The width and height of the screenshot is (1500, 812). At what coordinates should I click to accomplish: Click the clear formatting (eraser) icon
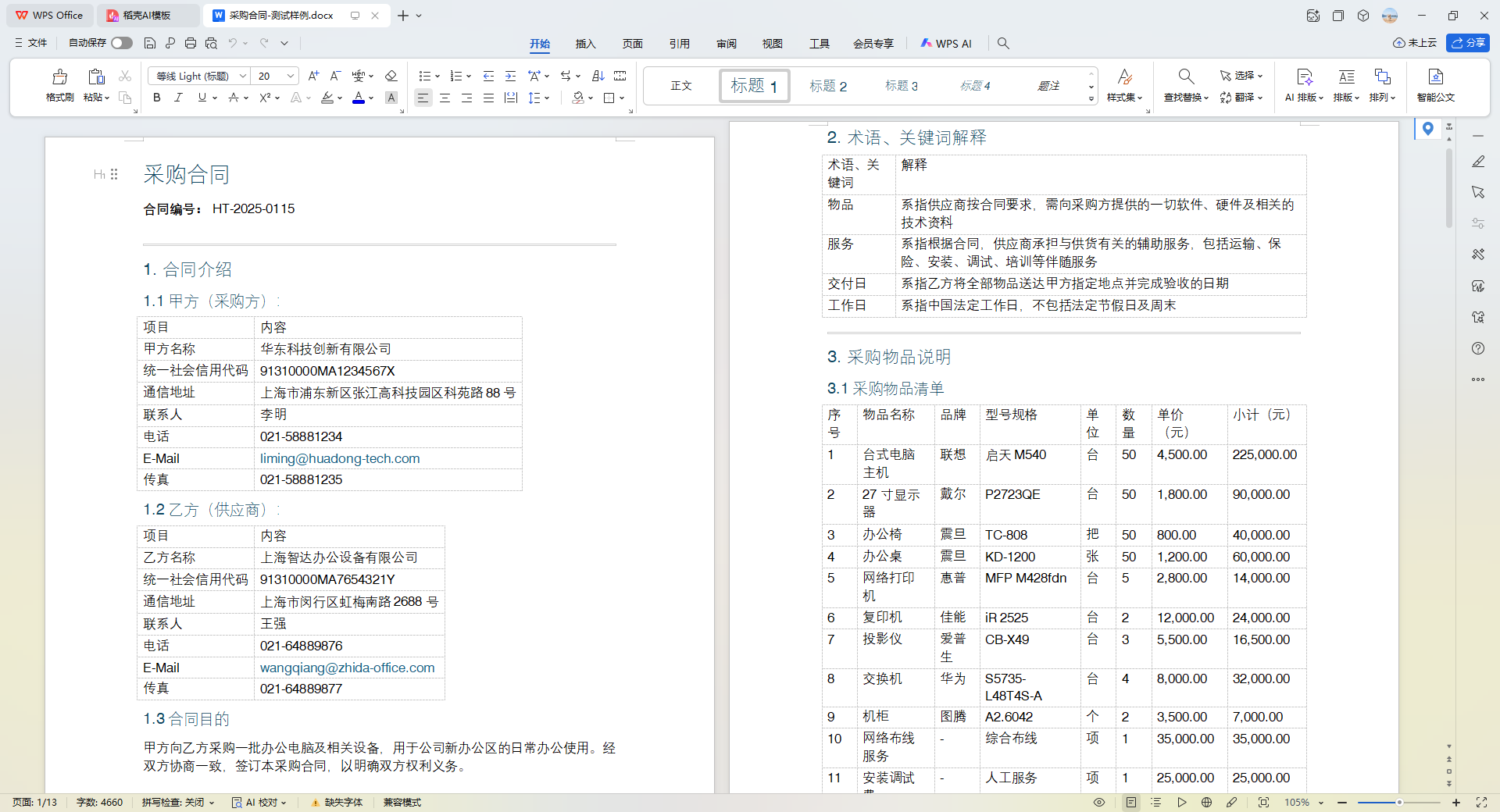(391, 76)
